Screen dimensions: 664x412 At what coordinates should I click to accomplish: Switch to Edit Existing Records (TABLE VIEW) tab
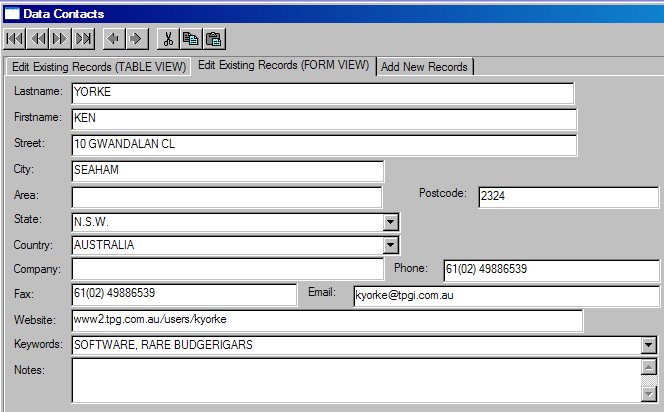pos(99,67)
